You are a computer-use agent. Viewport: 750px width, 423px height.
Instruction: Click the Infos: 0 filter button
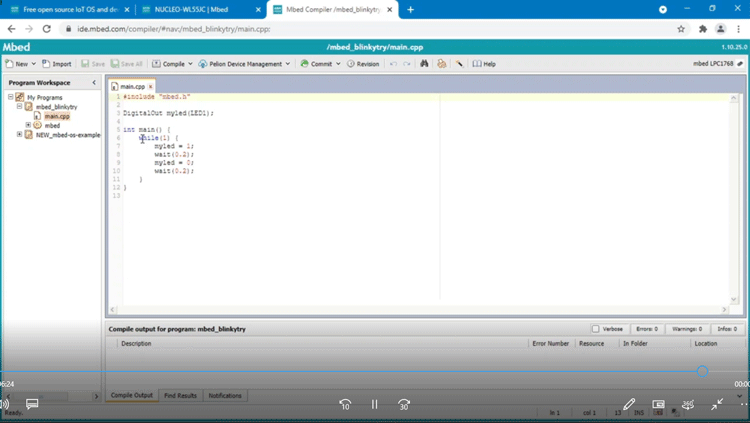(x=727, y=329)
